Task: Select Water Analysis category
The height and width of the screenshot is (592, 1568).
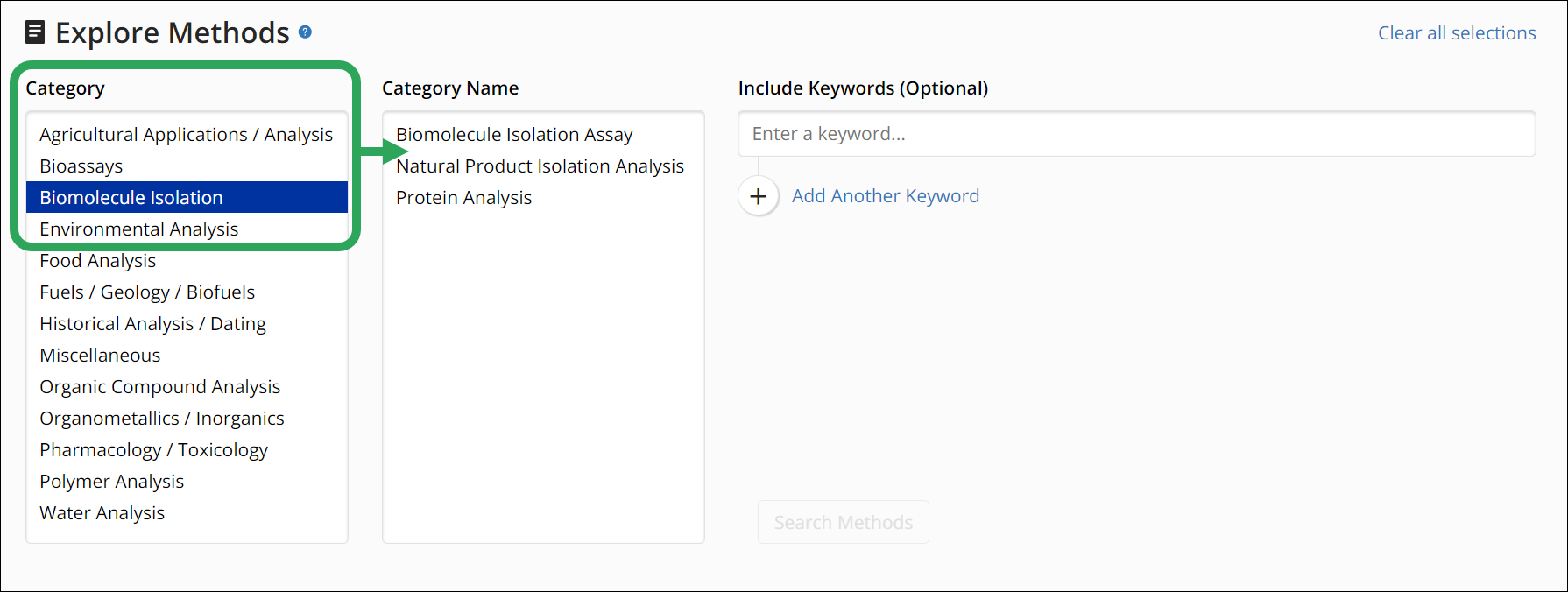Action: (102, 513)
